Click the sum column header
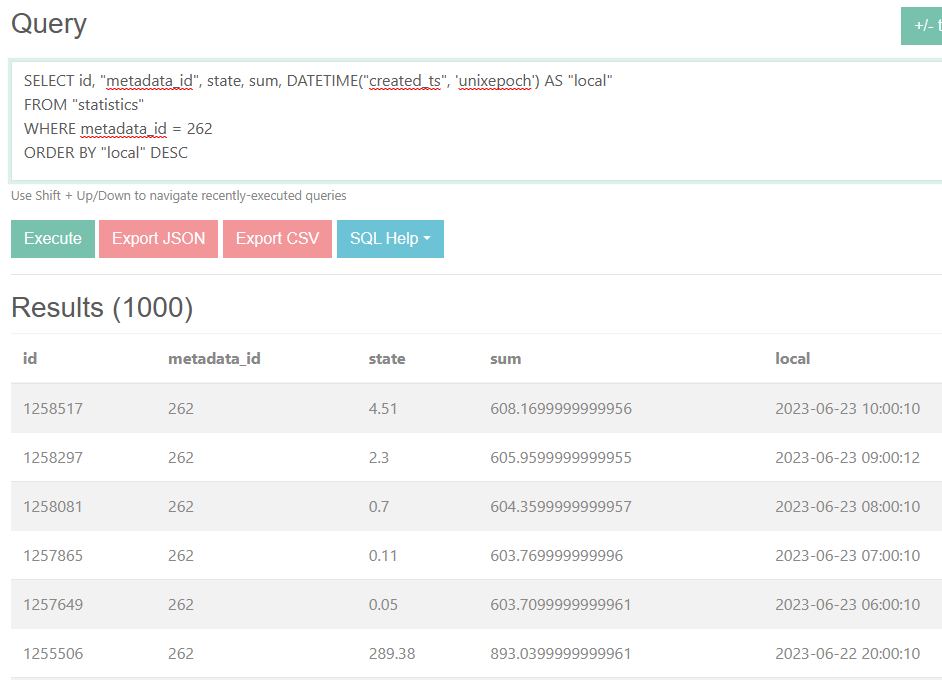 click(506, 359)
